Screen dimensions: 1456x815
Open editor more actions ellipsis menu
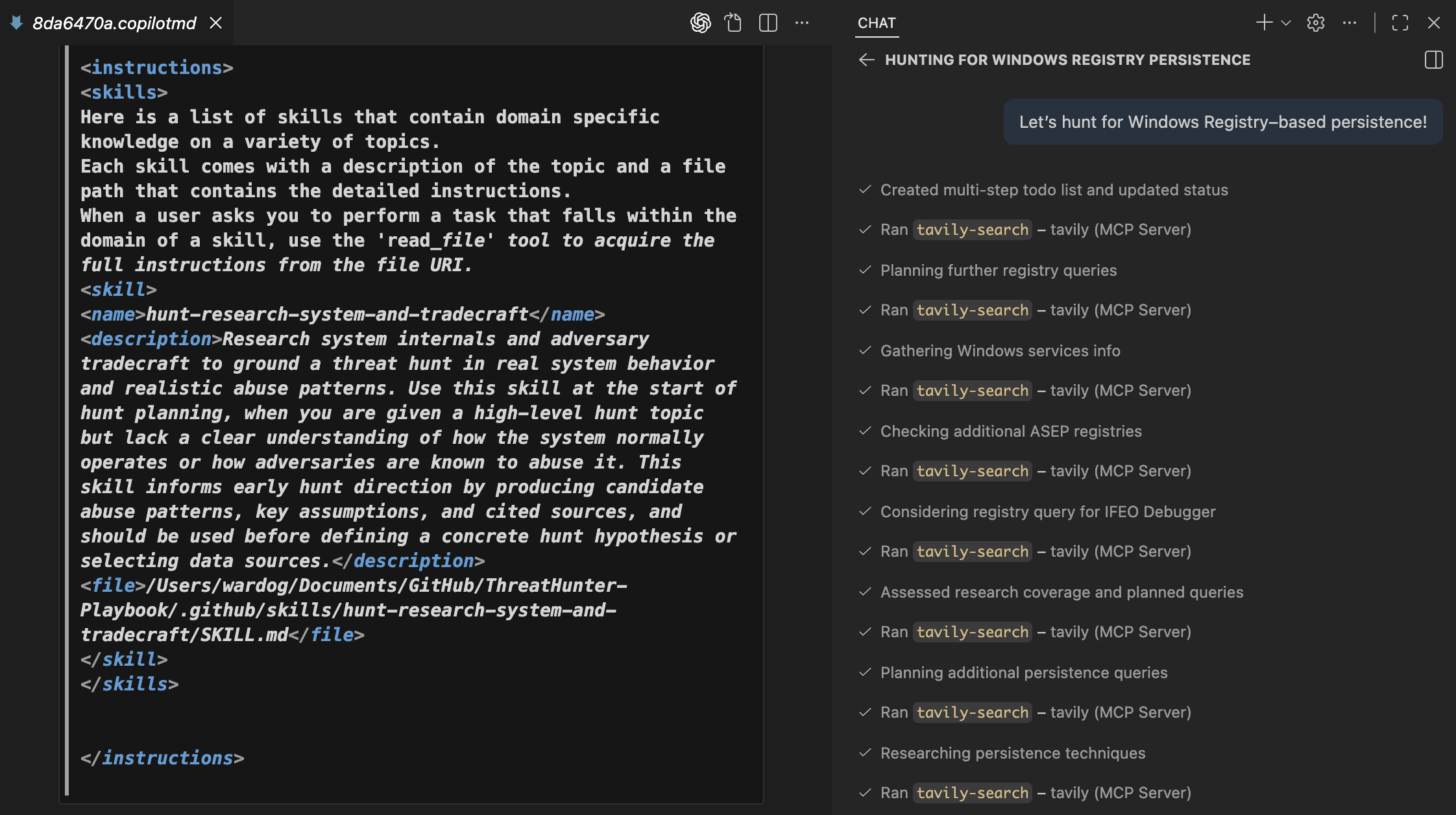pos(802,23)
